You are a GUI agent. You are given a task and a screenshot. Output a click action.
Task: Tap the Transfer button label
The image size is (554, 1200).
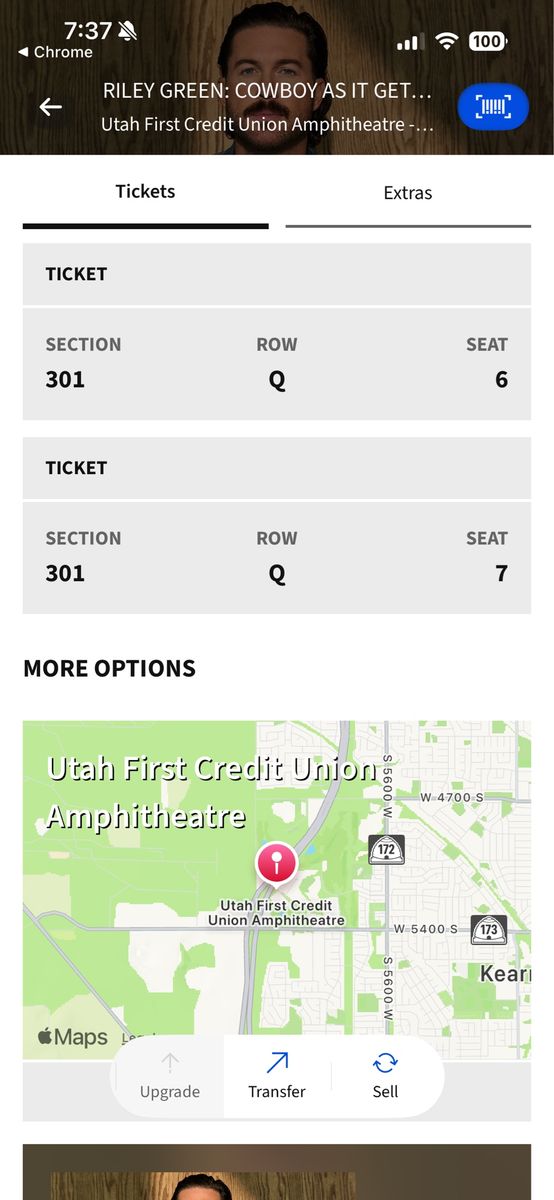(x=277, y=1092)
